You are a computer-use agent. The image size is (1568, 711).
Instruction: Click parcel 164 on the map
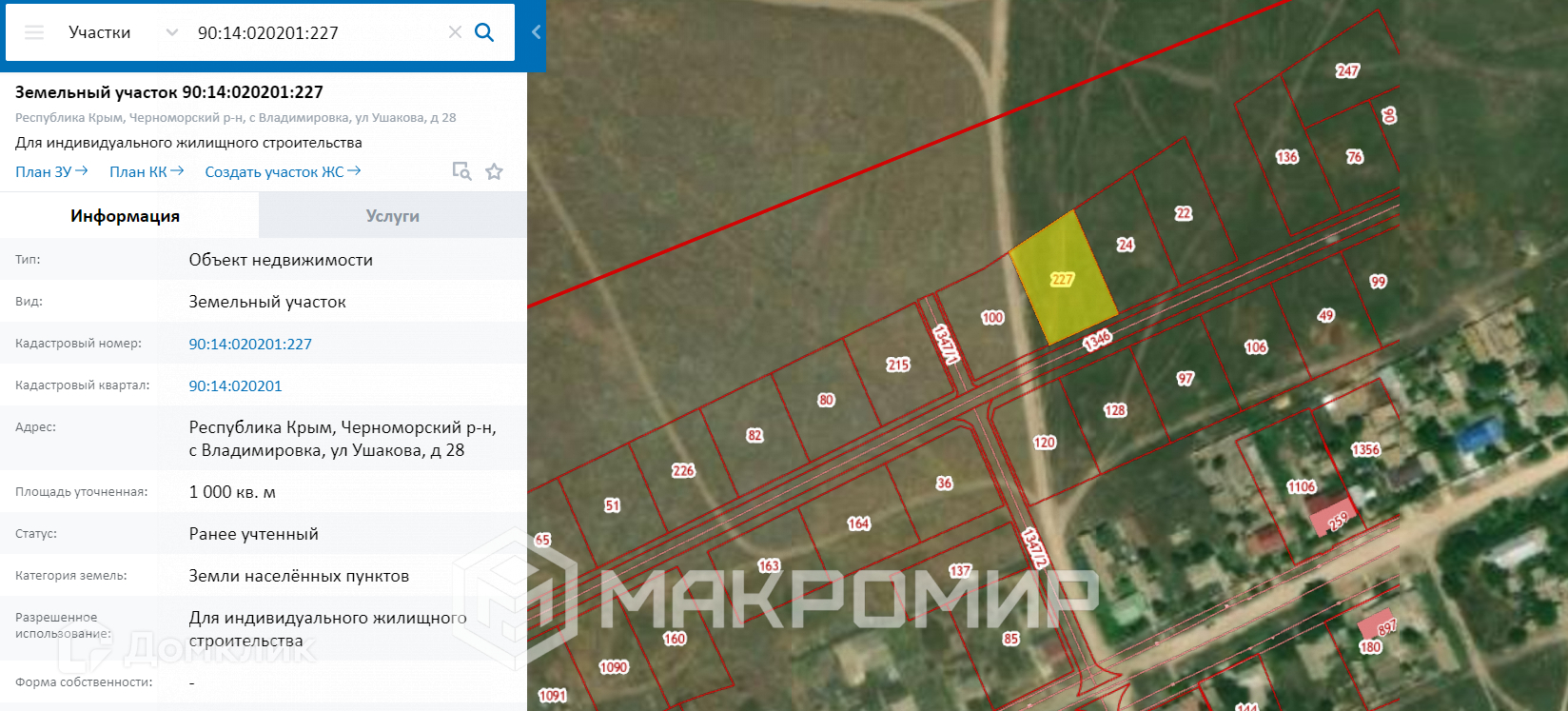(858, 523)
